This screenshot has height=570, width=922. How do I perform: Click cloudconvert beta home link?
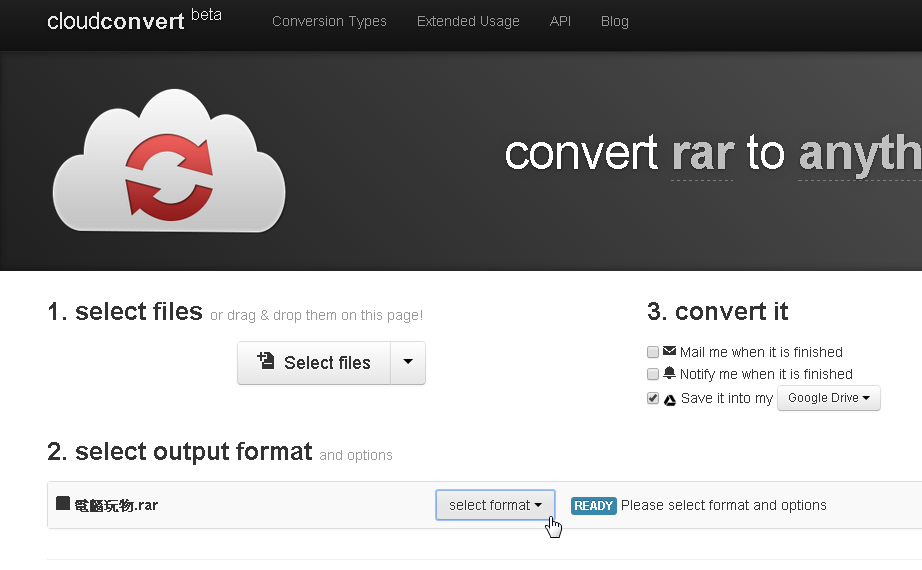134,19
